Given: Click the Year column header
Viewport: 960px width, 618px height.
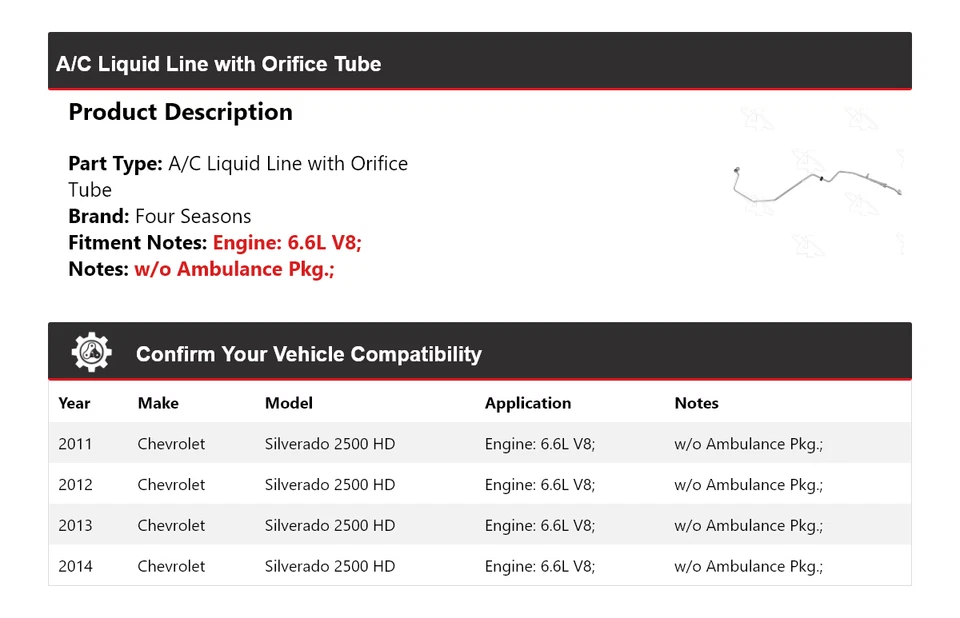Looking at the screenshot, I should (x=74, y=403).
